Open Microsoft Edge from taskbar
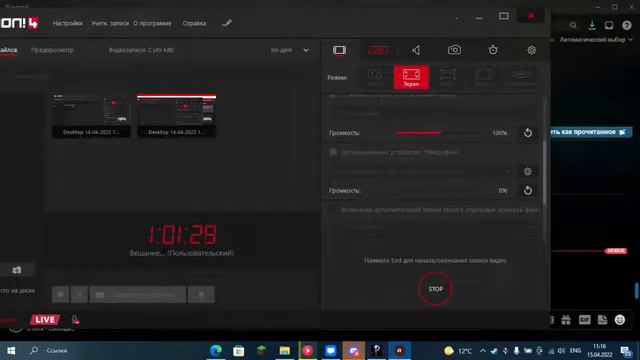640x360 pixels. 216,351
